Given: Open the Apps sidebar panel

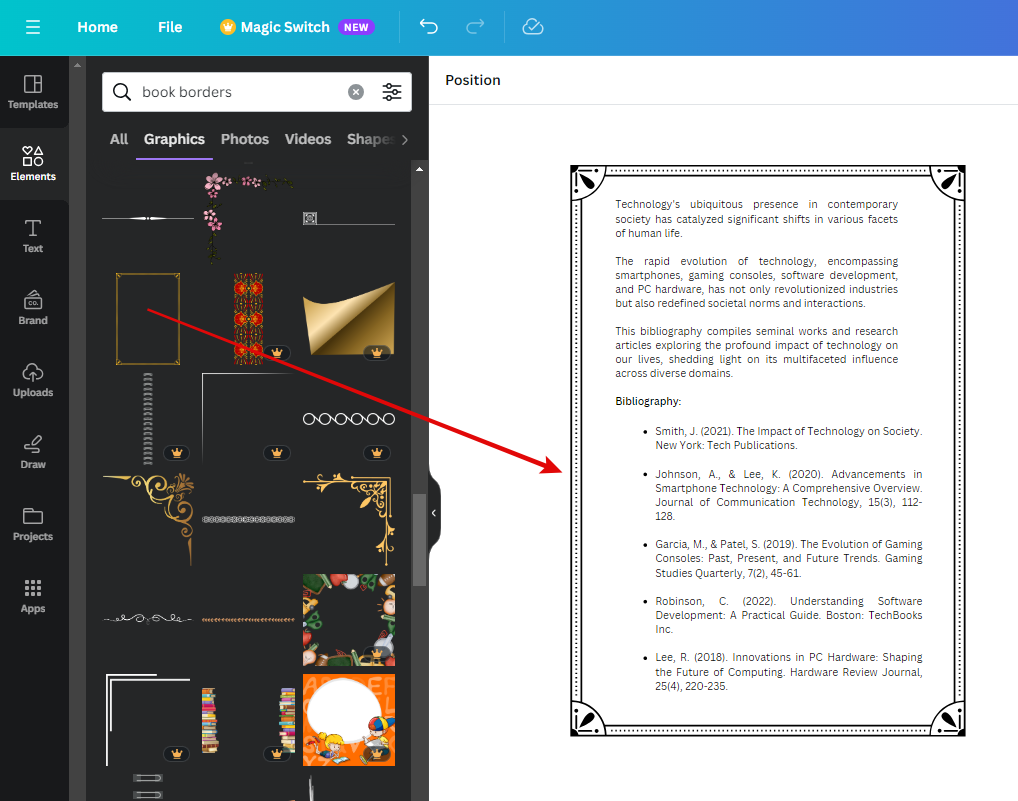Looking at the screenshot, I should coord(33,596).
